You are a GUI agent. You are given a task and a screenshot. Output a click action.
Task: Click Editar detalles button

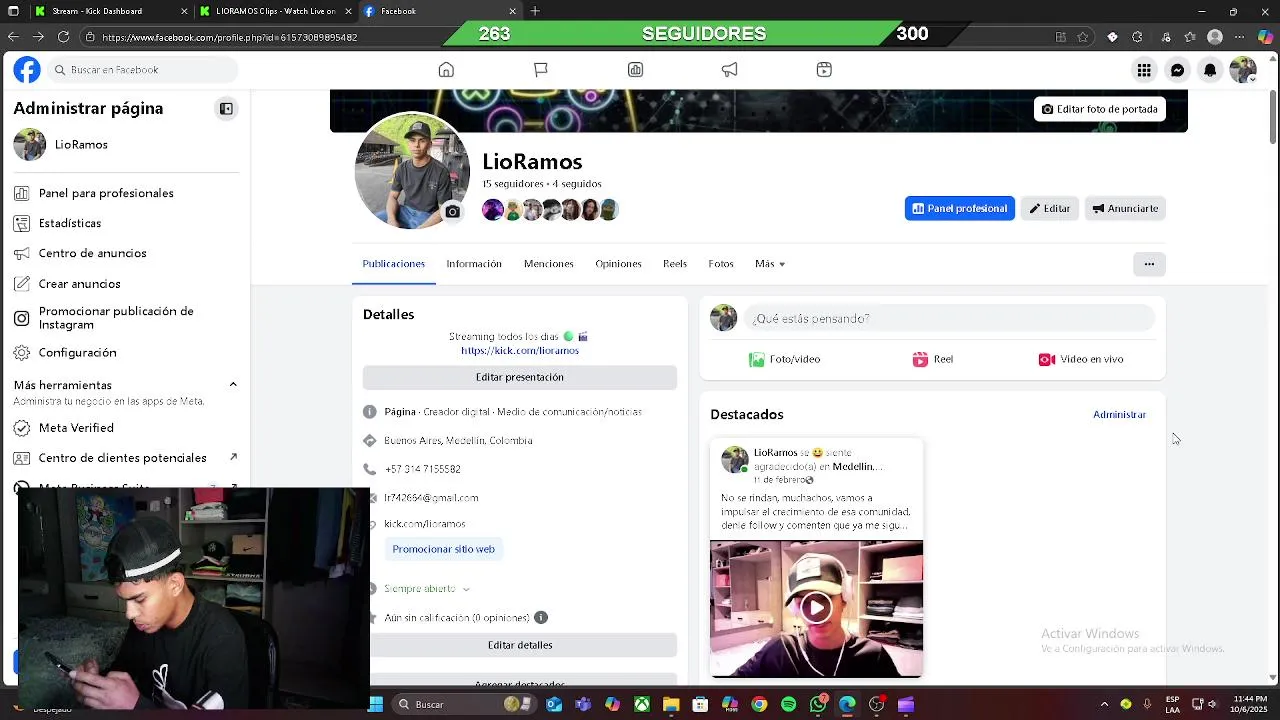point(520,645)
